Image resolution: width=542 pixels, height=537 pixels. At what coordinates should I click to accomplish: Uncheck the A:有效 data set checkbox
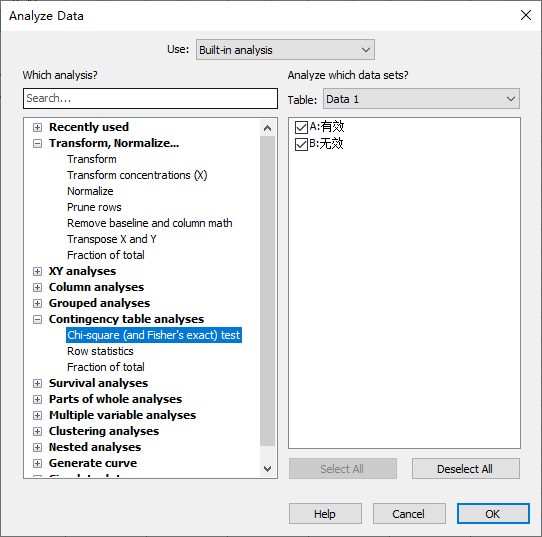(301, 127)
